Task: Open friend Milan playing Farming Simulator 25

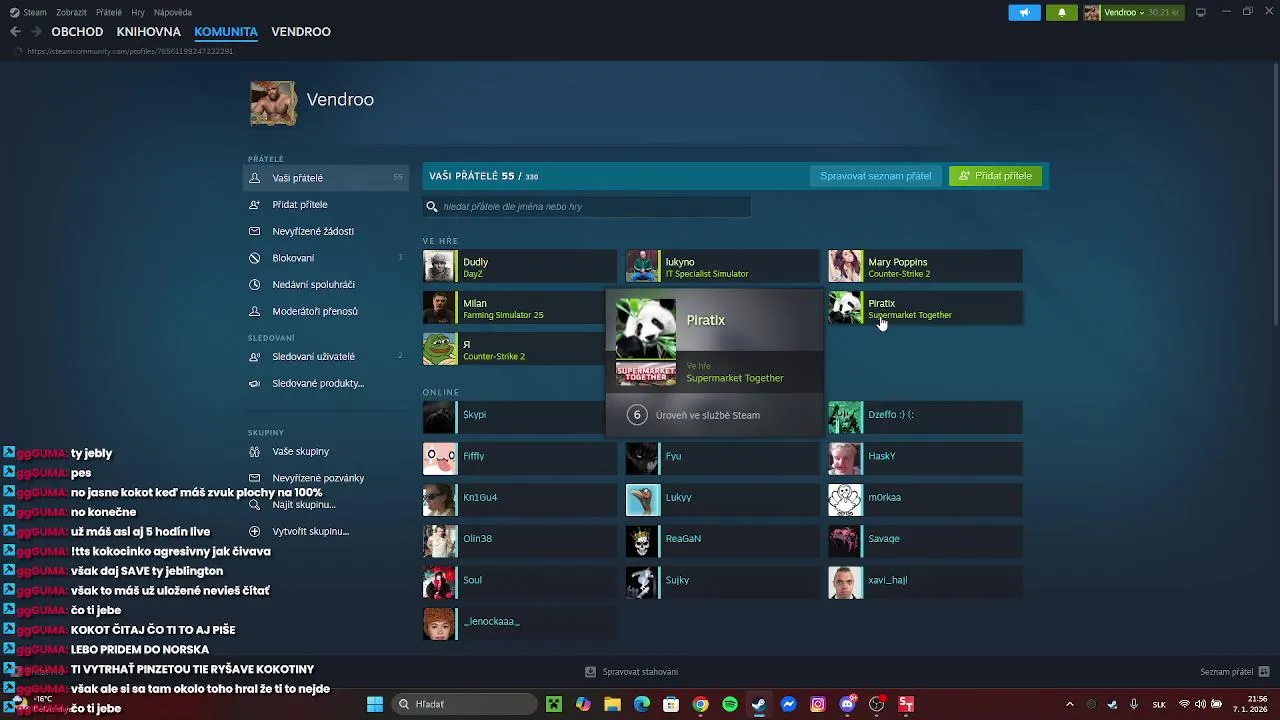Action: [514, 308]
